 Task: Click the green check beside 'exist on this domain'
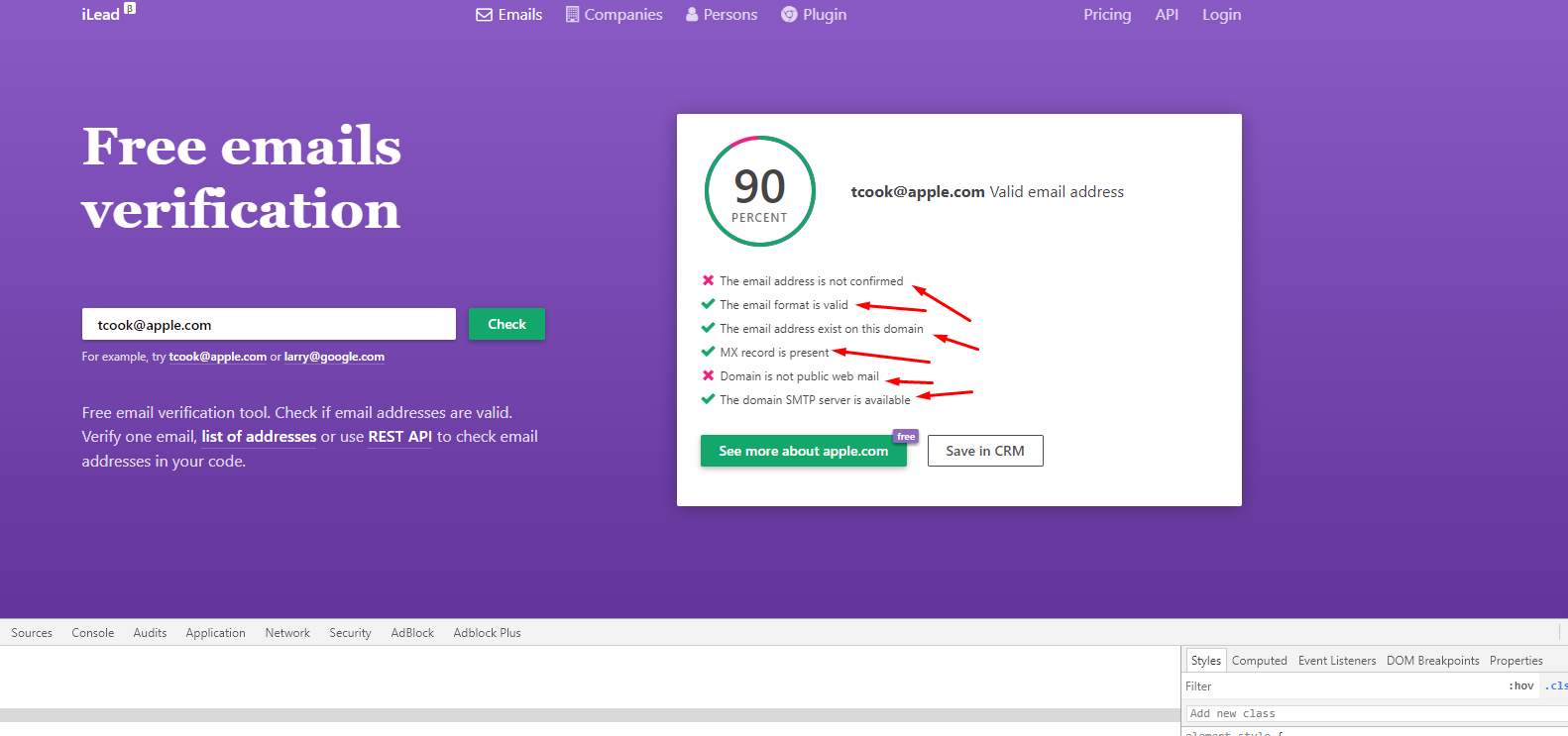[x=708, y=328]
